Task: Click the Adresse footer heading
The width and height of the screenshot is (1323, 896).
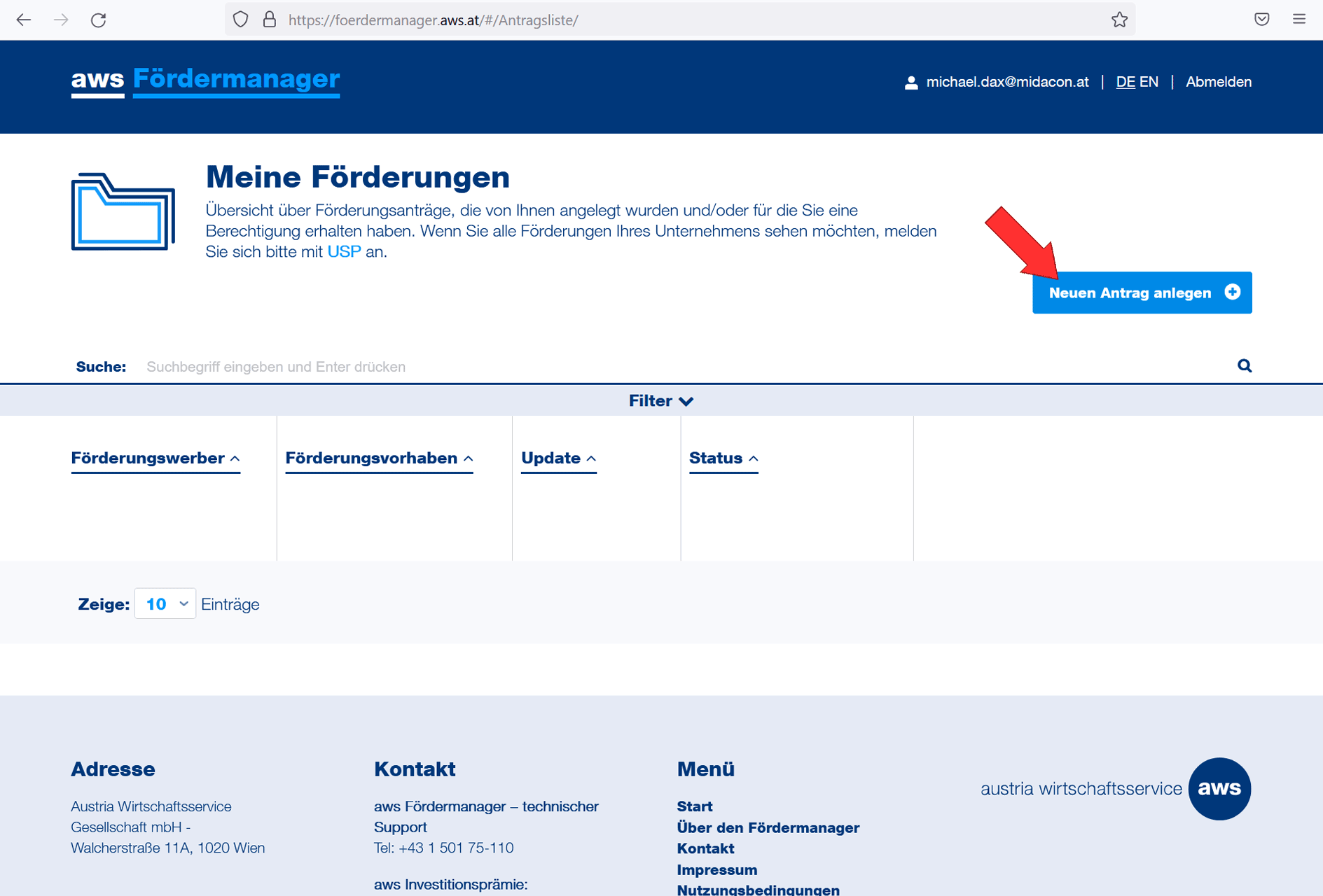Action: 113,769
